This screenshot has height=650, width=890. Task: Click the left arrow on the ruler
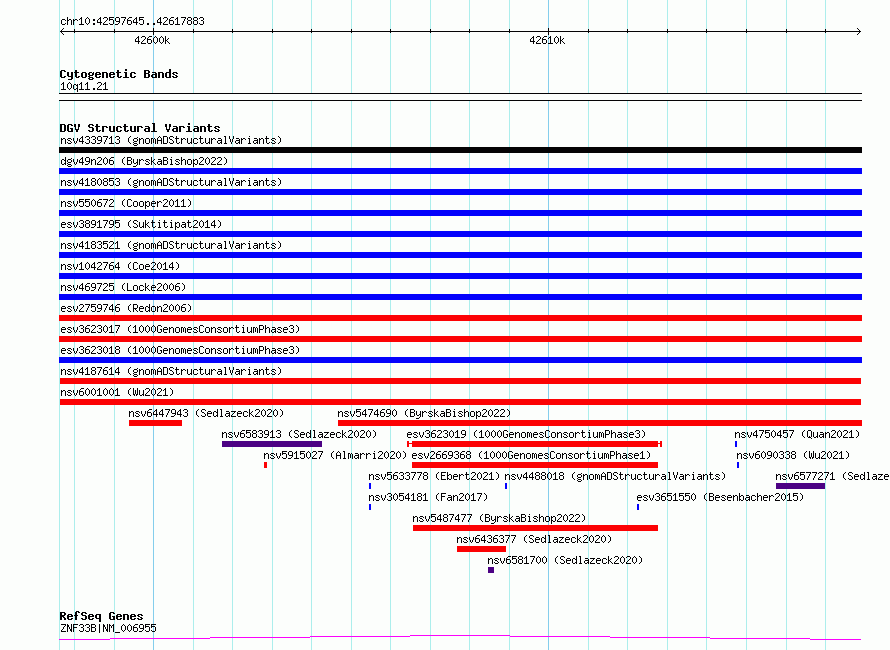(x=63, y=31)
